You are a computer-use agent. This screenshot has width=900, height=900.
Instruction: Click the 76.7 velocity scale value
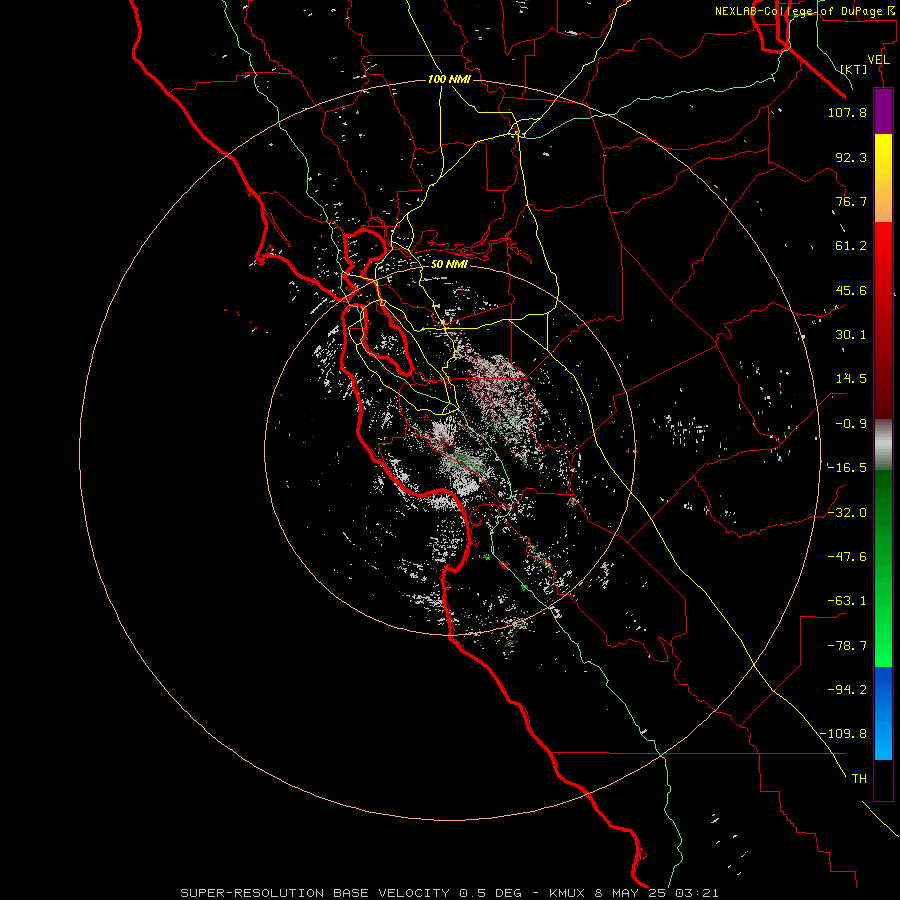pyautogui.click(x=851, y=201)
